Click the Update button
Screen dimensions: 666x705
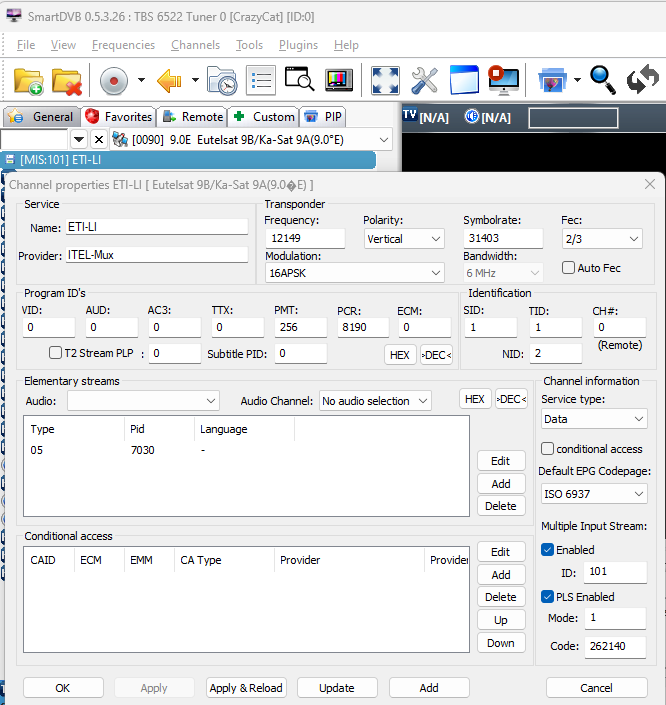pyautogui.click(x=337, y=688)
